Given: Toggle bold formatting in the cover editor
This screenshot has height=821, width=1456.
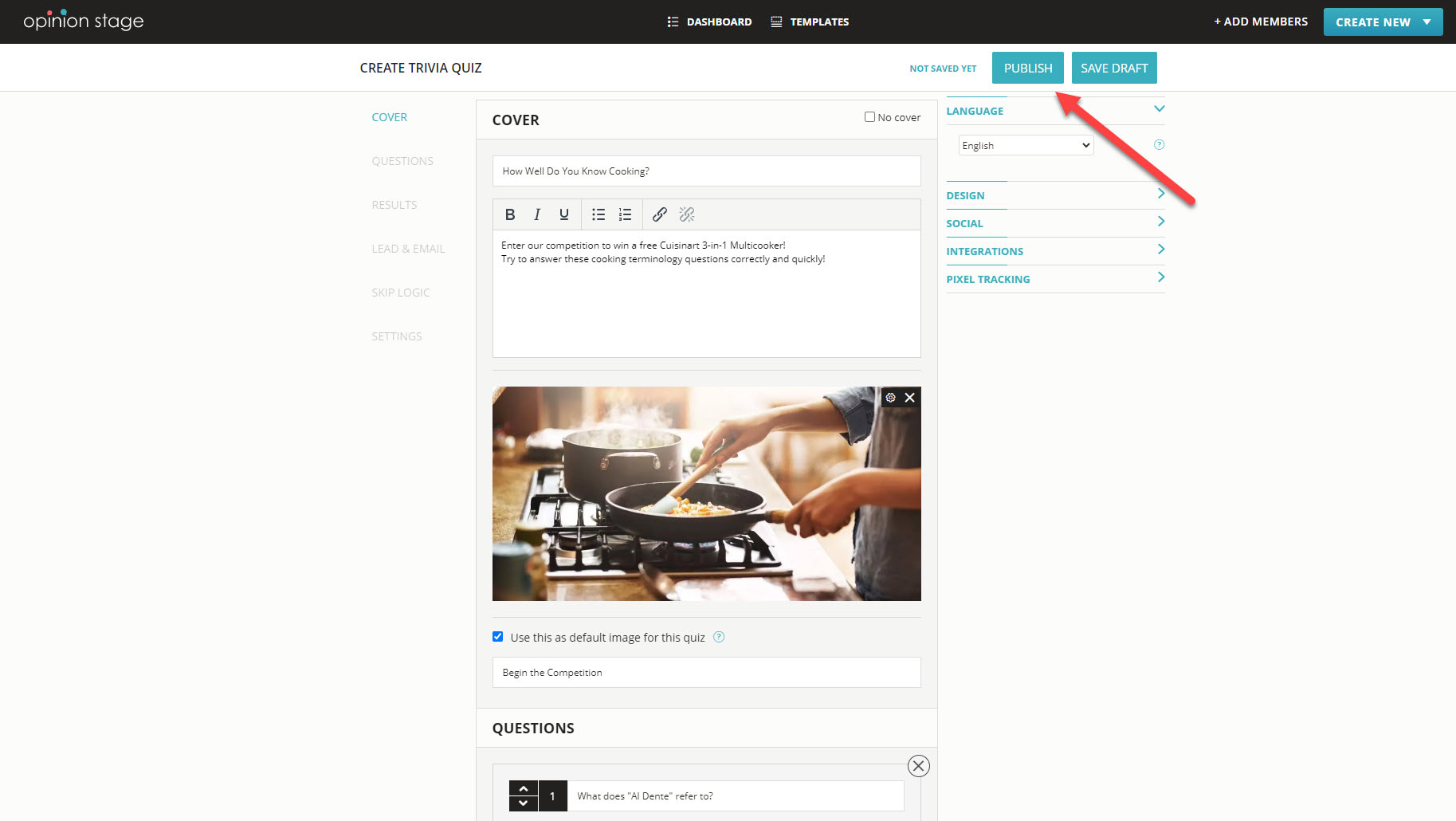Looking at the screenshot, I should (510, 214).
